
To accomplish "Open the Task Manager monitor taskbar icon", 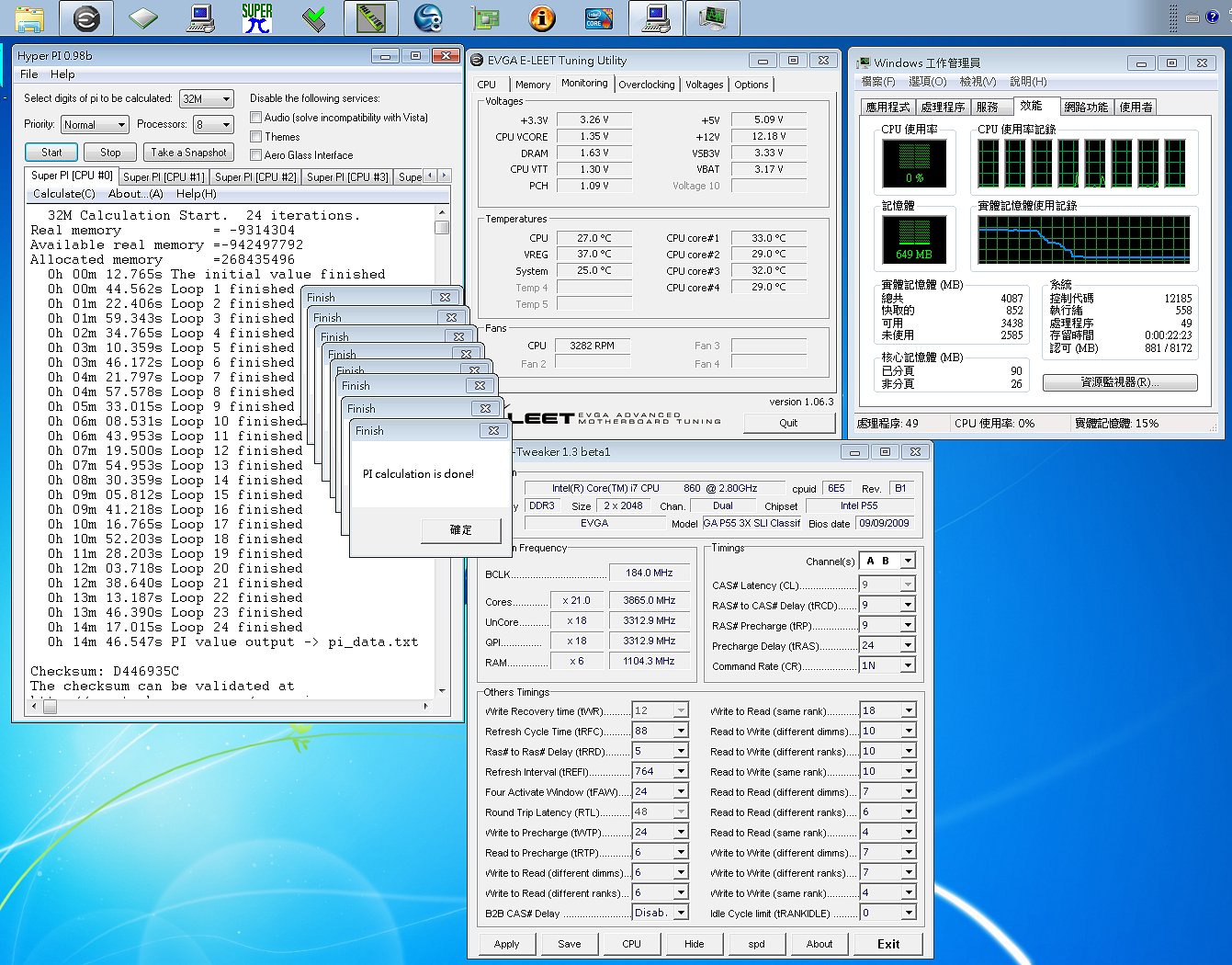I will pos(712,17).
